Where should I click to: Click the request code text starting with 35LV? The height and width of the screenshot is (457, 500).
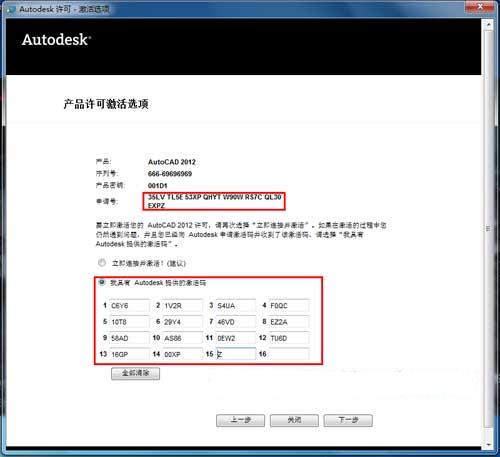tap(214, 201)
